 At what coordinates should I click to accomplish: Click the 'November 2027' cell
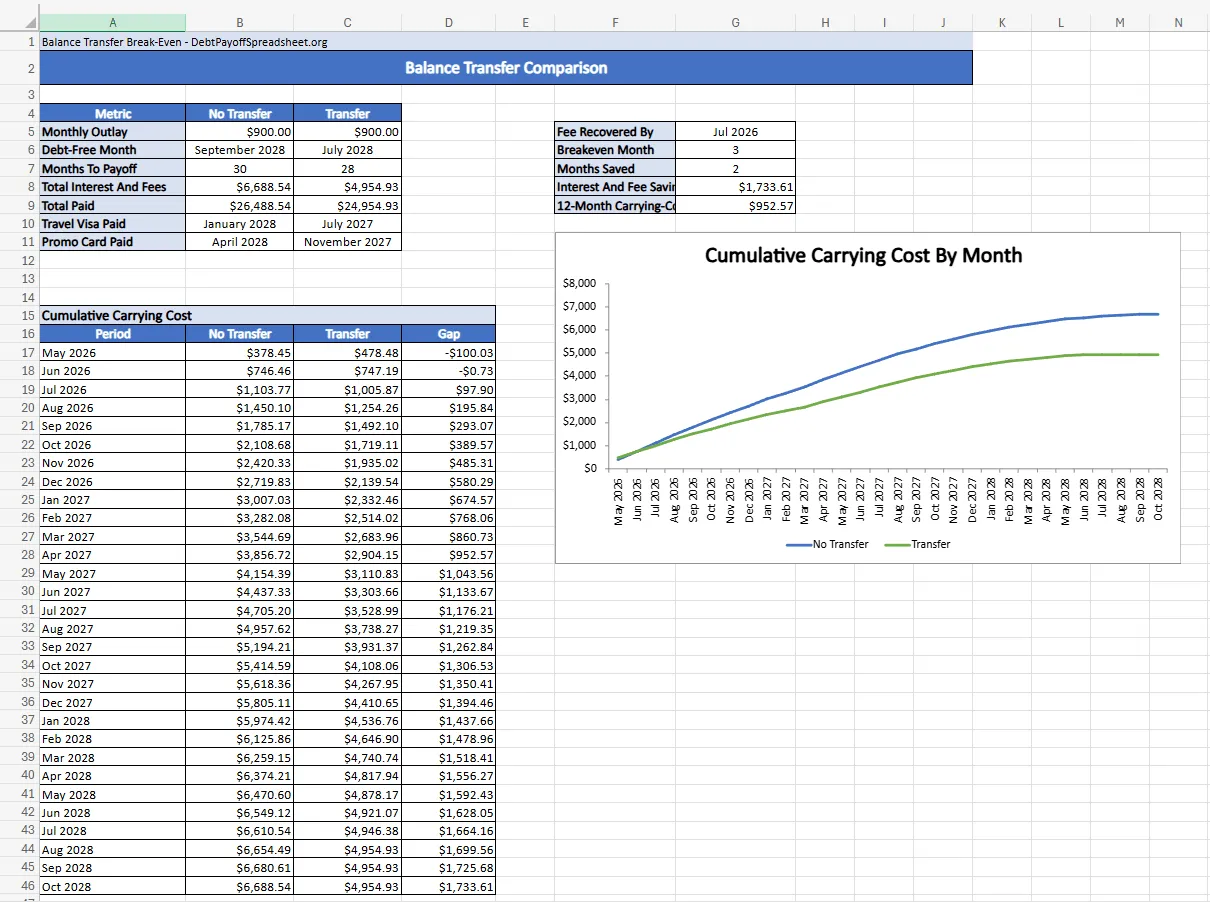[x=347, y=242]
